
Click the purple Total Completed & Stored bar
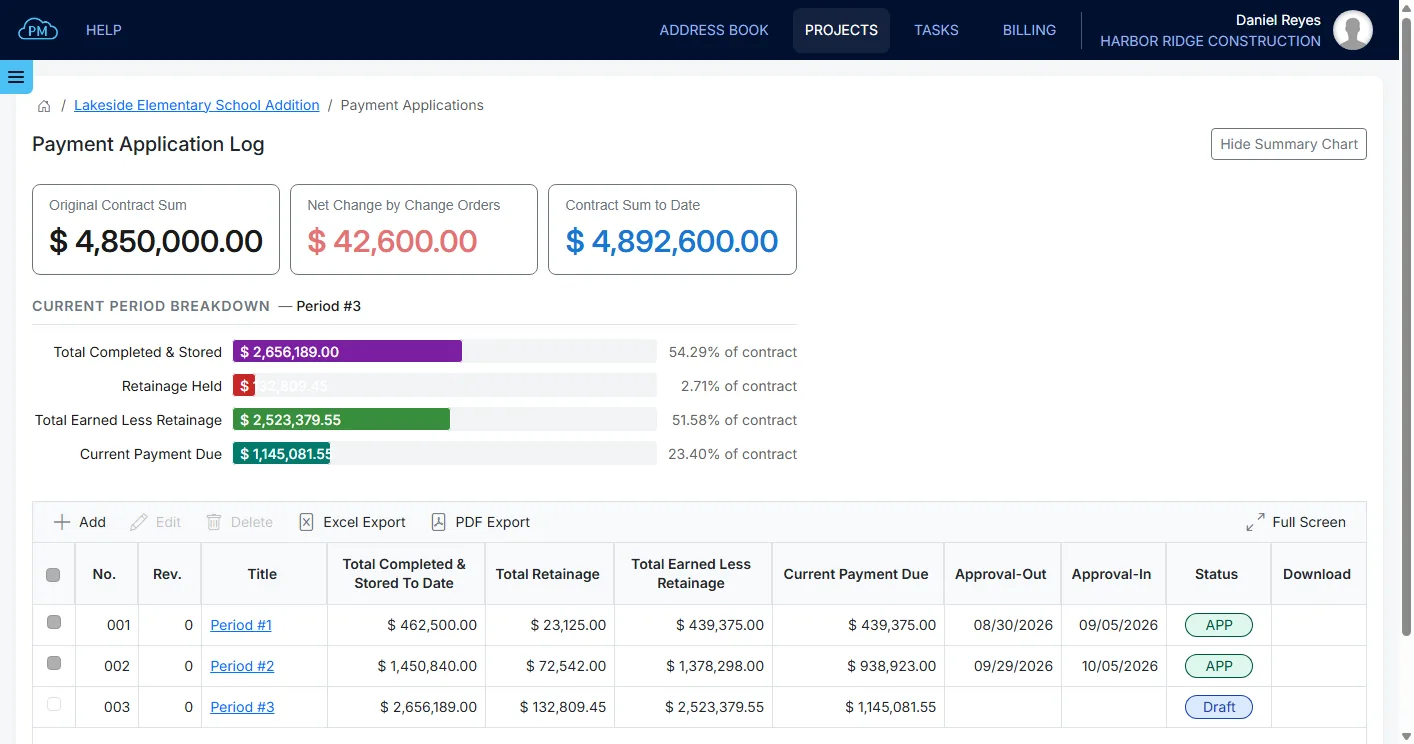click(347, 351)
